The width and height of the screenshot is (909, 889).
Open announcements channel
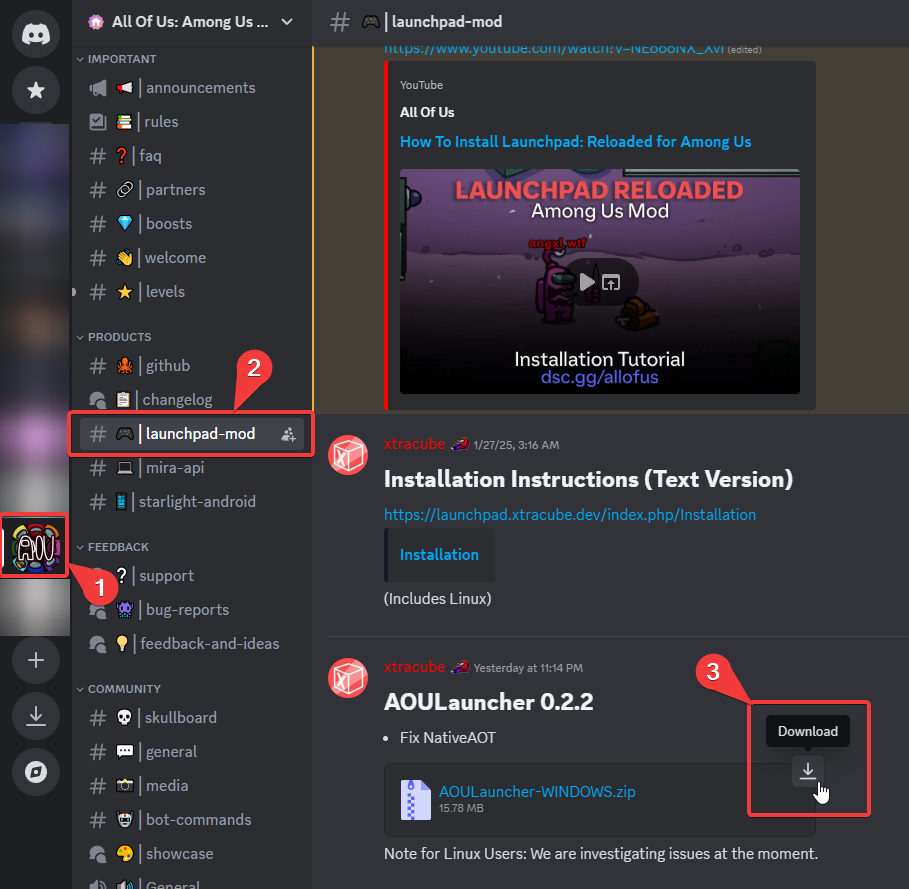(192, 88)
